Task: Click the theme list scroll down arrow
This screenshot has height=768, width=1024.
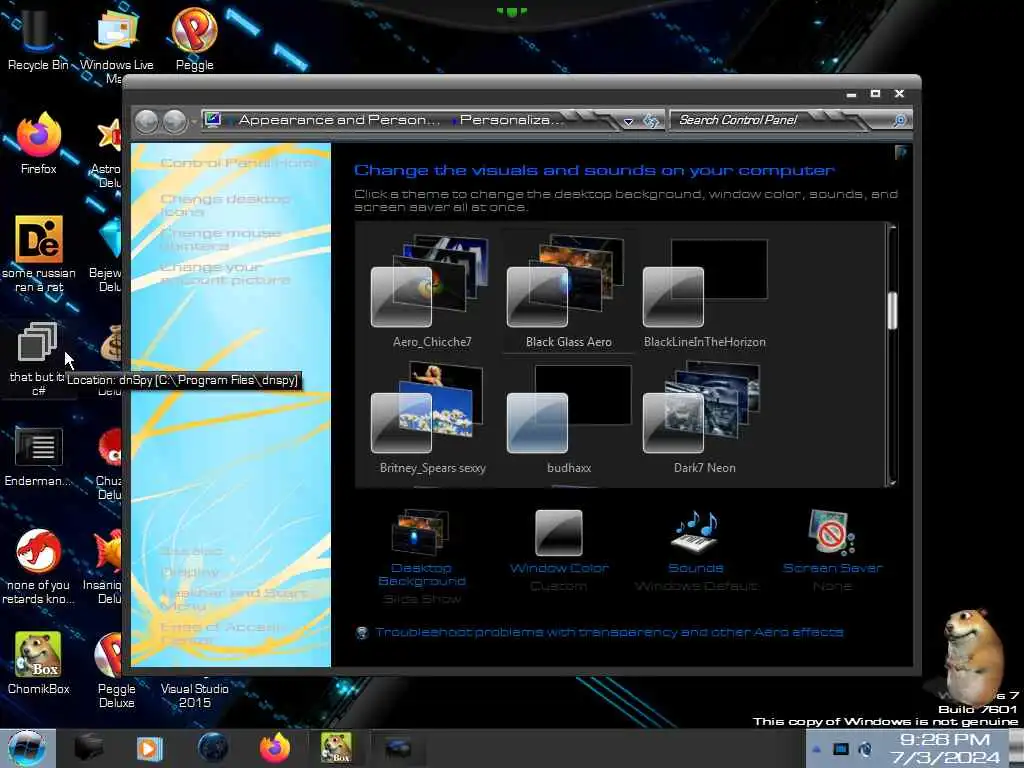Action: (x=892, y=482)
